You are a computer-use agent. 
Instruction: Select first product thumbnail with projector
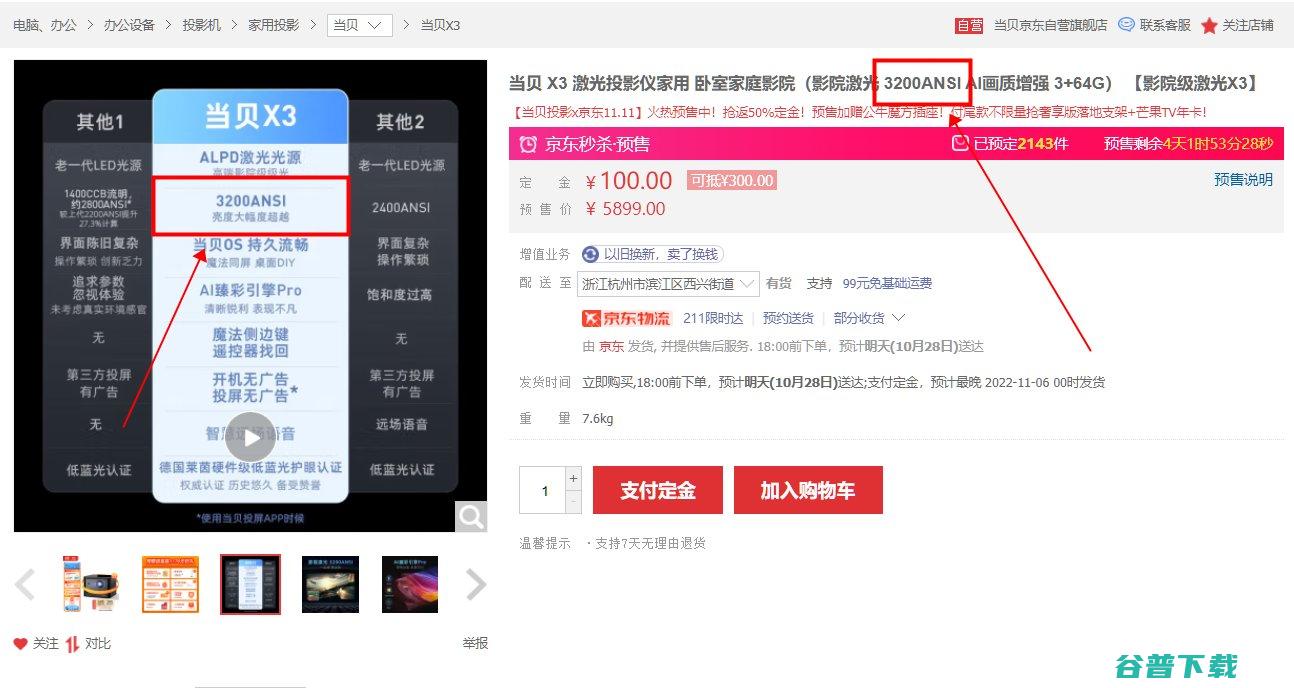point(89,585)
